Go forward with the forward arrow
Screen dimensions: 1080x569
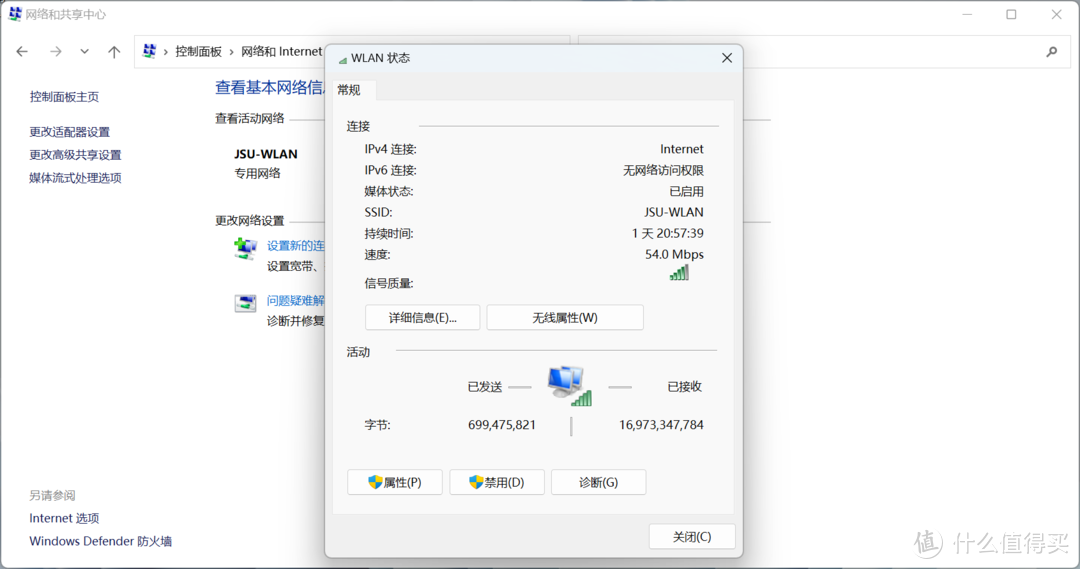pyautogui.click(x=56, y=52)
